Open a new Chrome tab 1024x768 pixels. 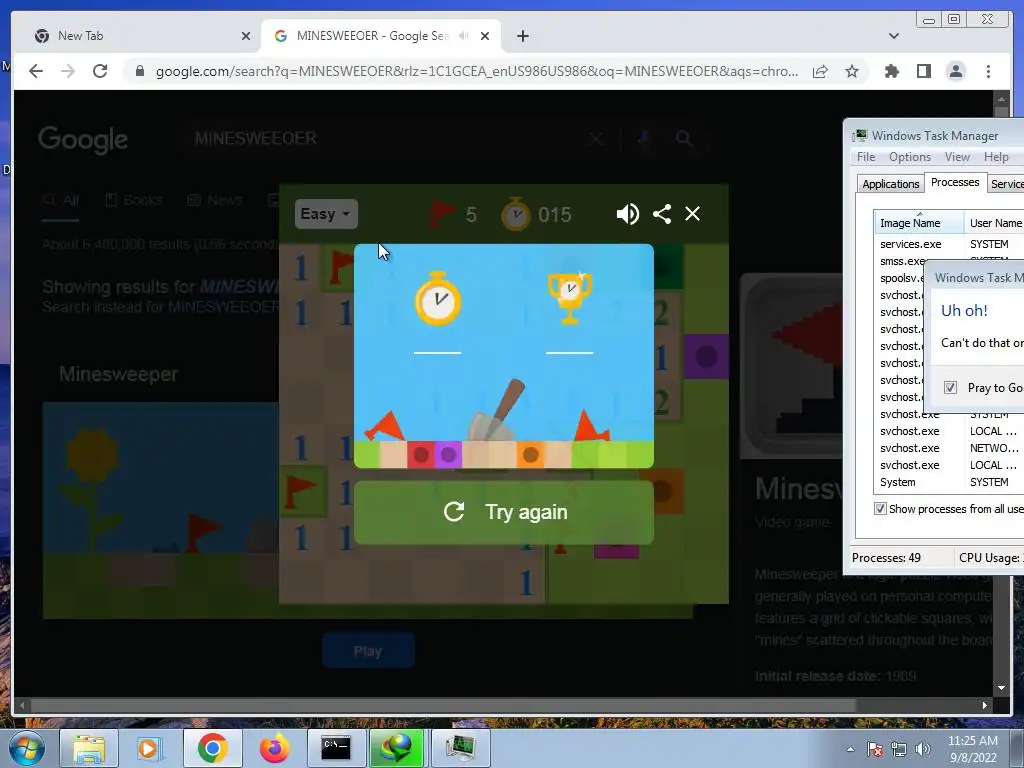(x=522, y=36)
